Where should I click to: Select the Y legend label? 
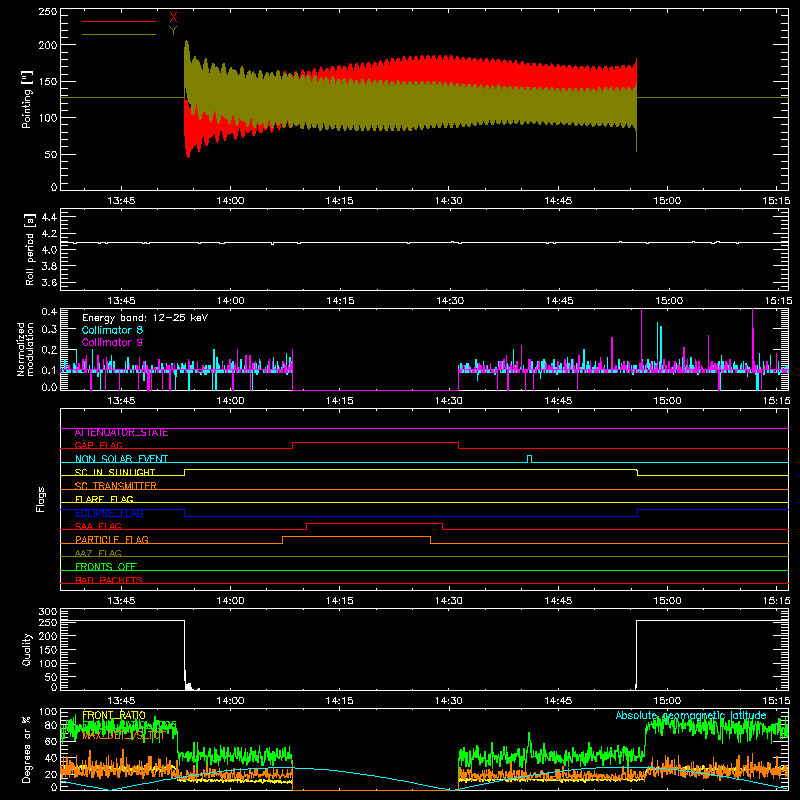[x=173, y=31]
